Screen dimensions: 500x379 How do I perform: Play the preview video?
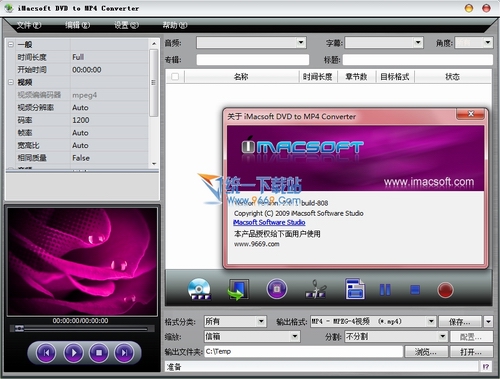[x=73, y=352]
